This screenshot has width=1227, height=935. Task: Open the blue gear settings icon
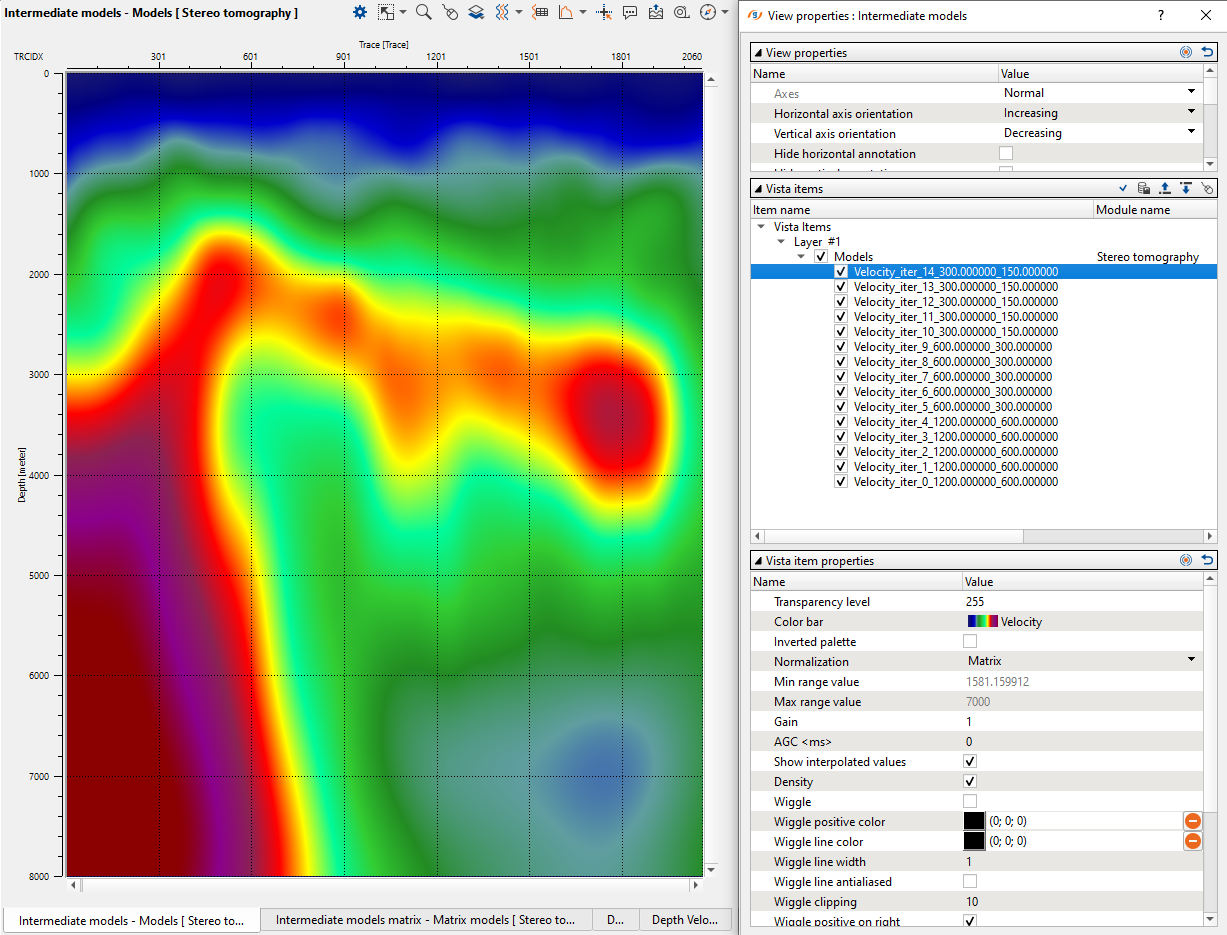[360, 12]
